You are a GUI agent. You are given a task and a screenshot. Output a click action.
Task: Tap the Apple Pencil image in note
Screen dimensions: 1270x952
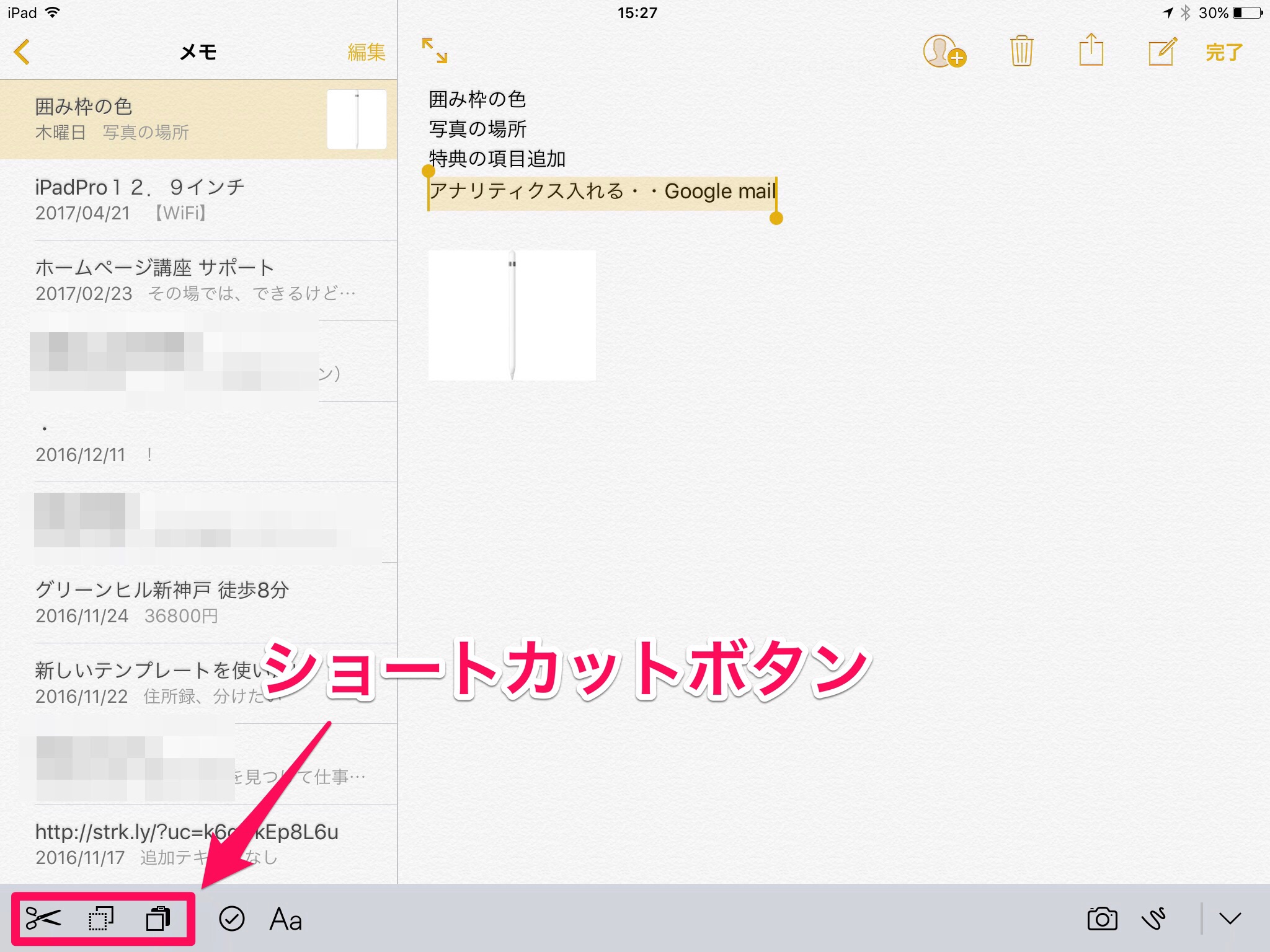512,315
